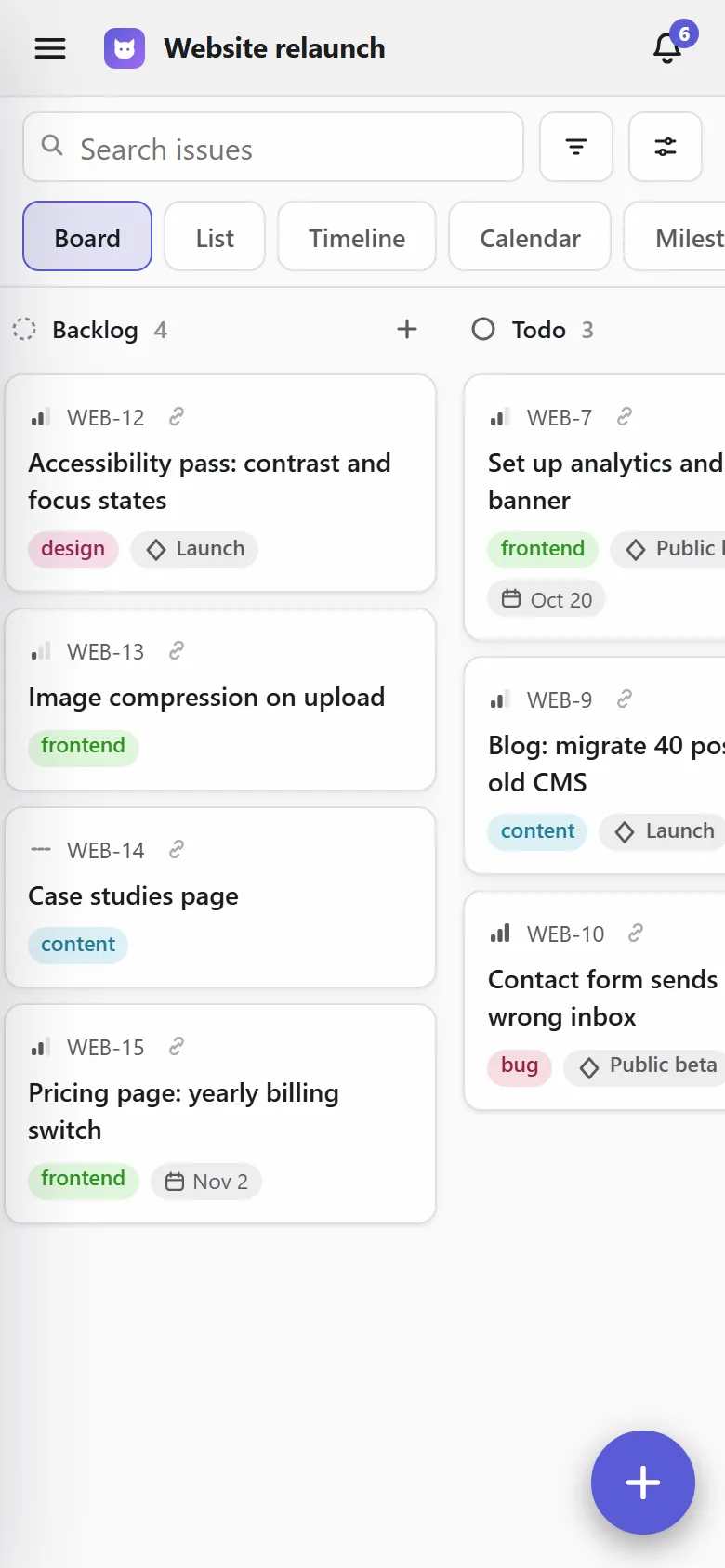Copy link icon on WEB-14
This screenshot has height=1568, width=725.
coord(177,849)
